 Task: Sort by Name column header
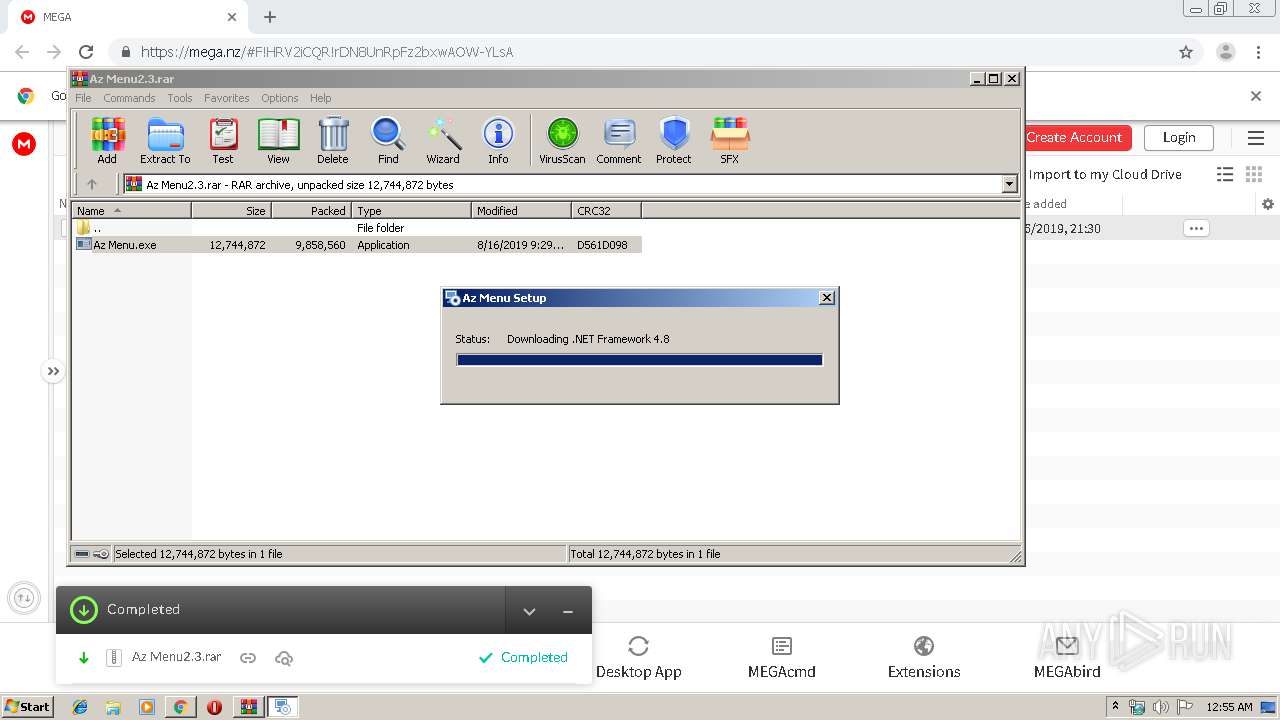[x=132, y=210]
